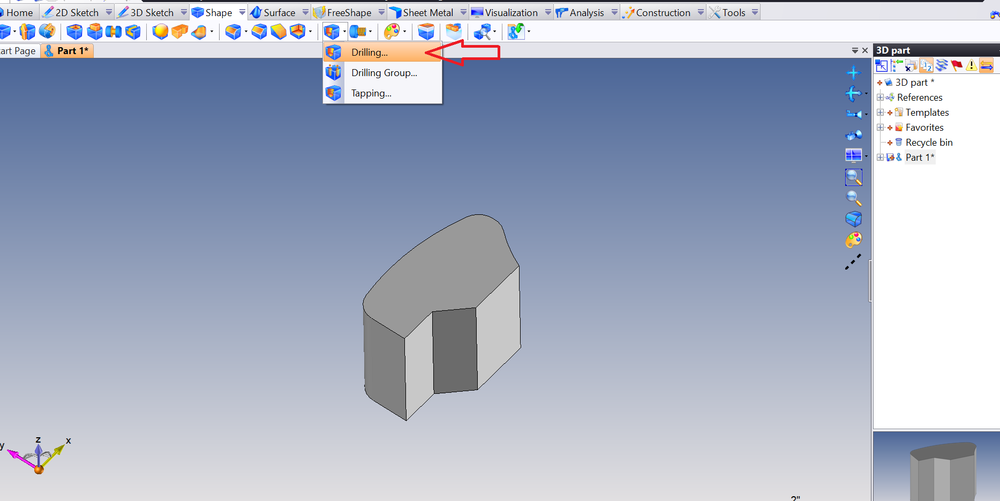Click the color palette icon in top toolbar
The image size is (1000, 501).
(392, 32)
